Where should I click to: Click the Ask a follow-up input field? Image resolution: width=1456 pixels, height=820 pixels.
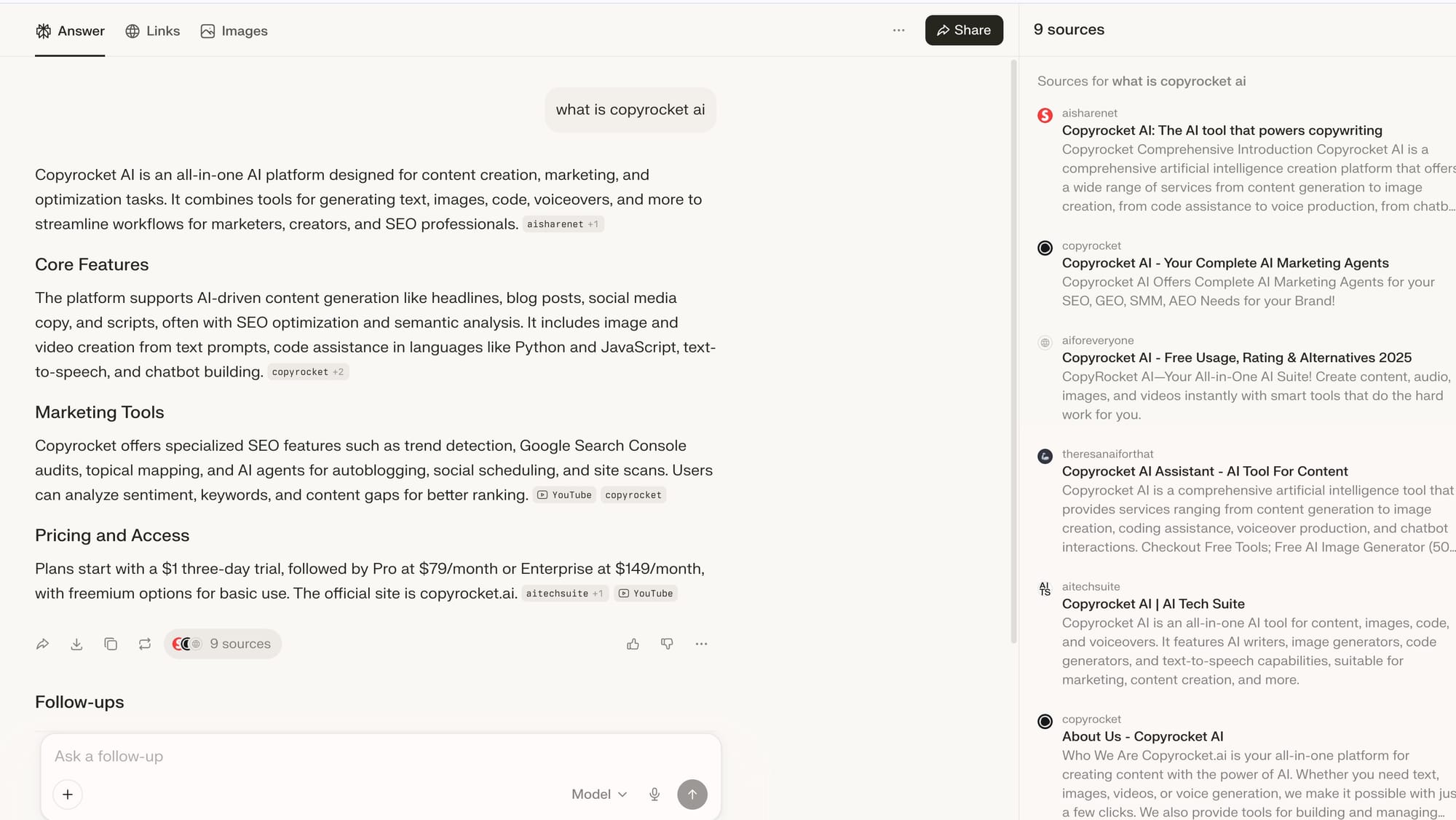291,756
